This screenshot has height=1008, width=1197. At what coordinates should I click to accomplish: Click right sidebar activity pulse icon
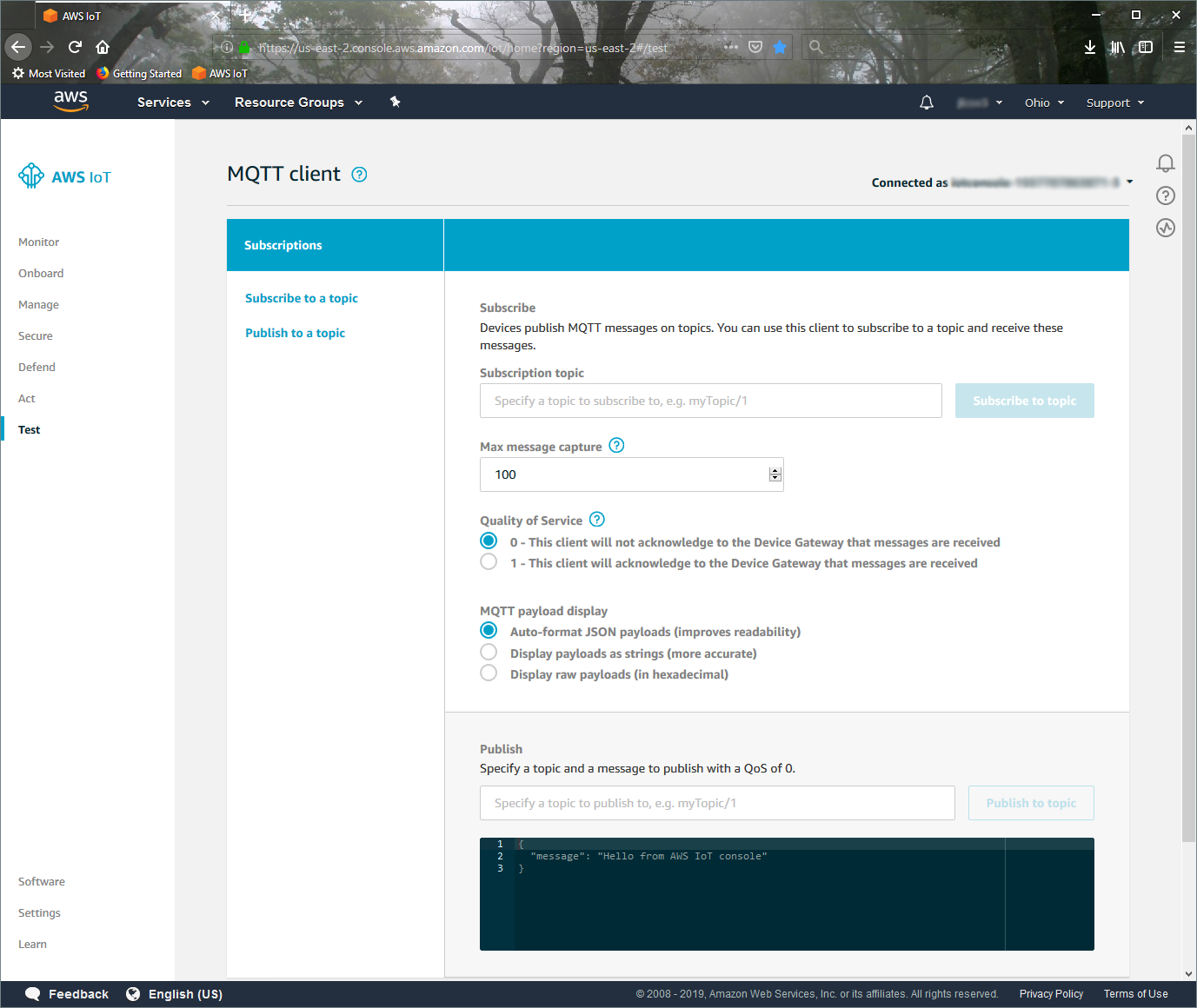tap(1166, 228)
